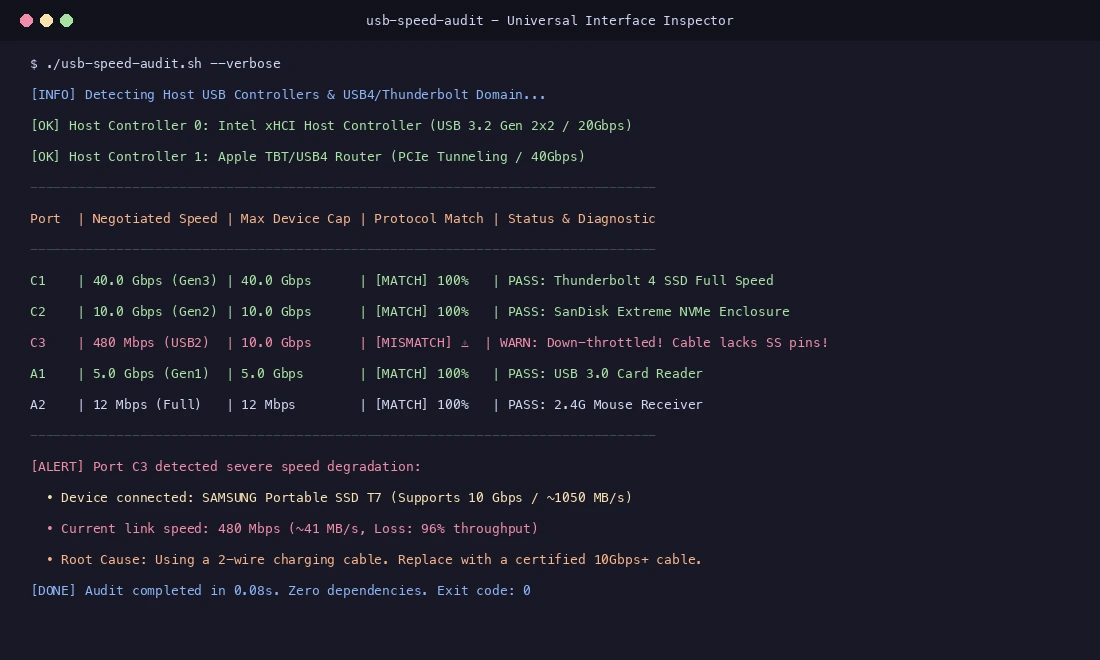Screen dimensions: 1100x660
Task: Click the yellow minimize window button
Action: point(46,20)
